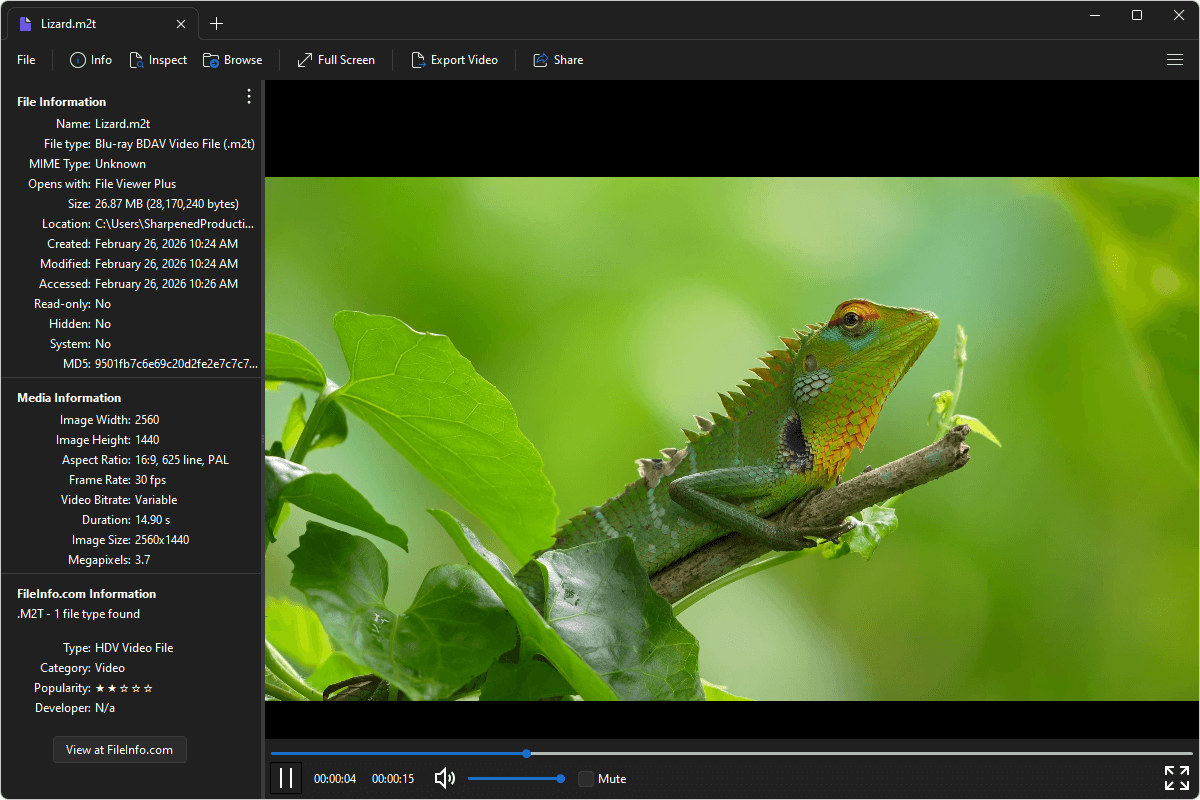Open the Browse view
This screenshot has height=800, width=1200.
click(232, 60)
